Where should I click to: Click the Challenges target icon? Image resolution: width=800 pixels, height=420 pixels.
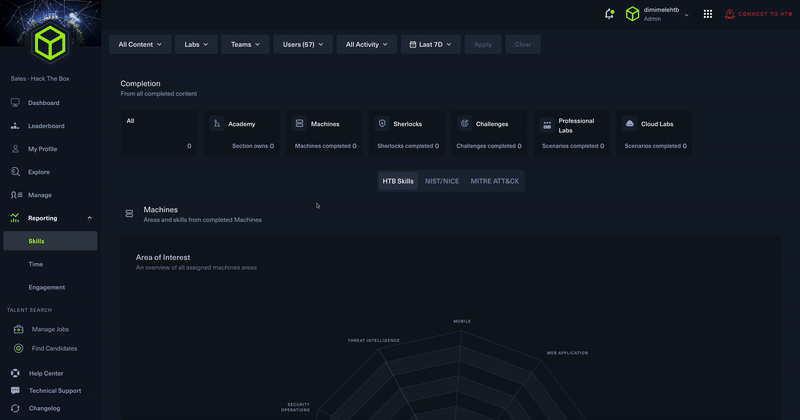(x=465, y=123)
